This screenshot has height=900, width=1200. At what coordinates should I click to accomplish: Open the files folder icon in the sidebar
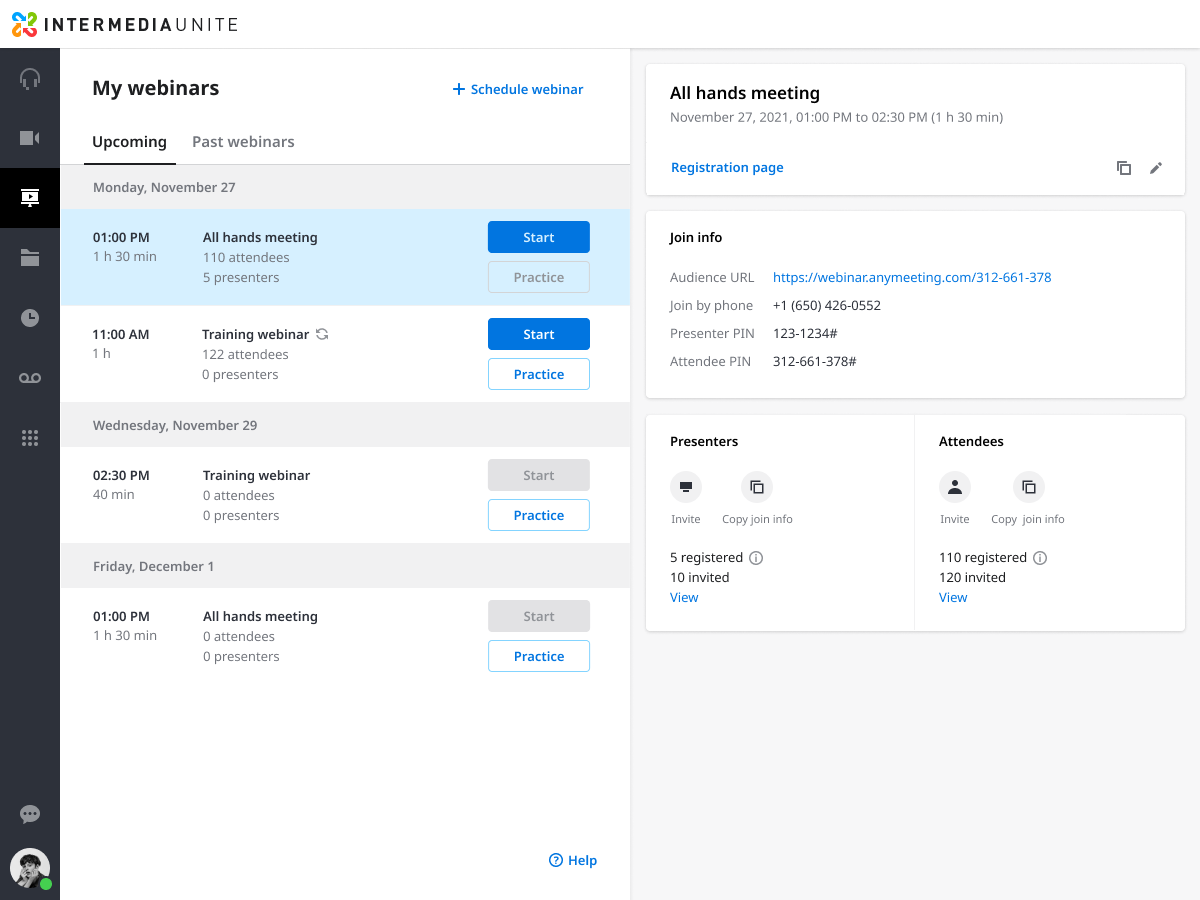point(30,258)
